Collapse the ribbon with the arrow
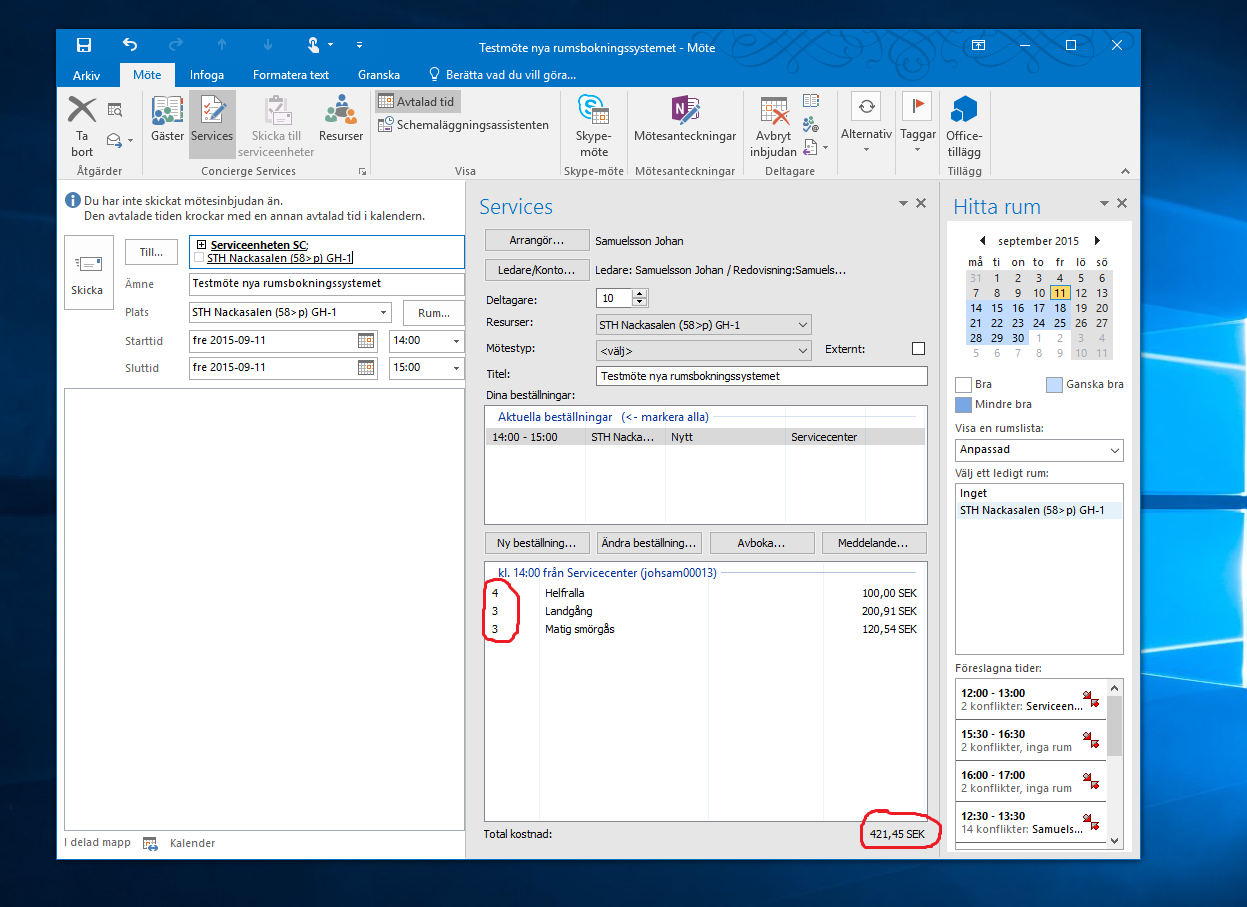The height and width of the screenshot is (907, 1247). [1124, 171]
